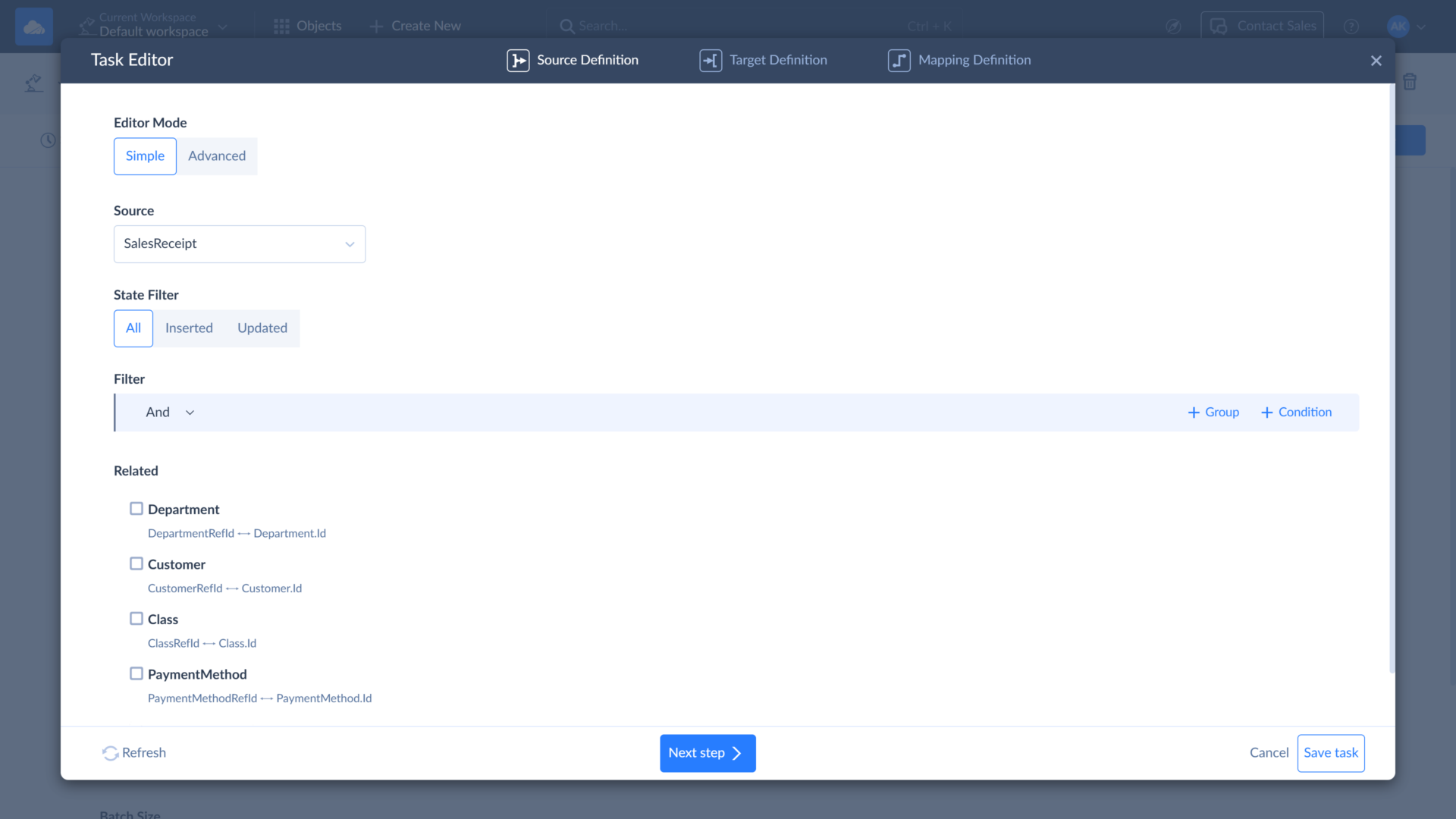Select Simple editor mode
Screen dimensions: 1456x819
click(x=145, y=156)
